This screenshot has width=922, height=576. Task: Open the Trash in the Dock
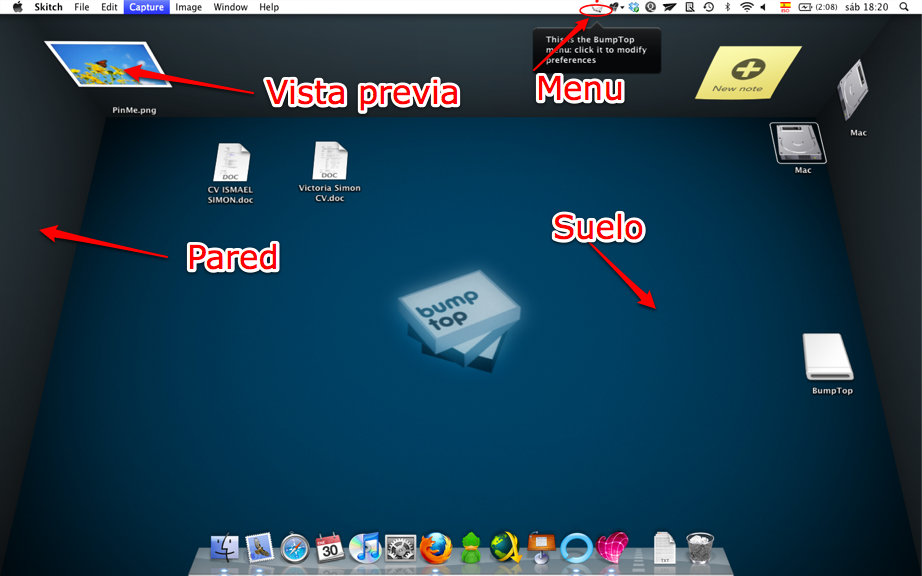(700, 548)
